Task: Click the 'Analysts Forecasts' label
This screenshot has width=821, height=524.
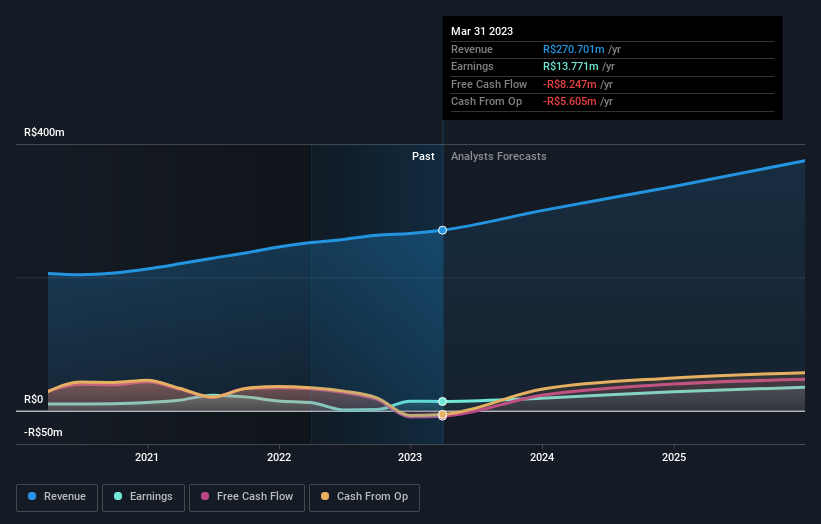Action: coord(498,157)
